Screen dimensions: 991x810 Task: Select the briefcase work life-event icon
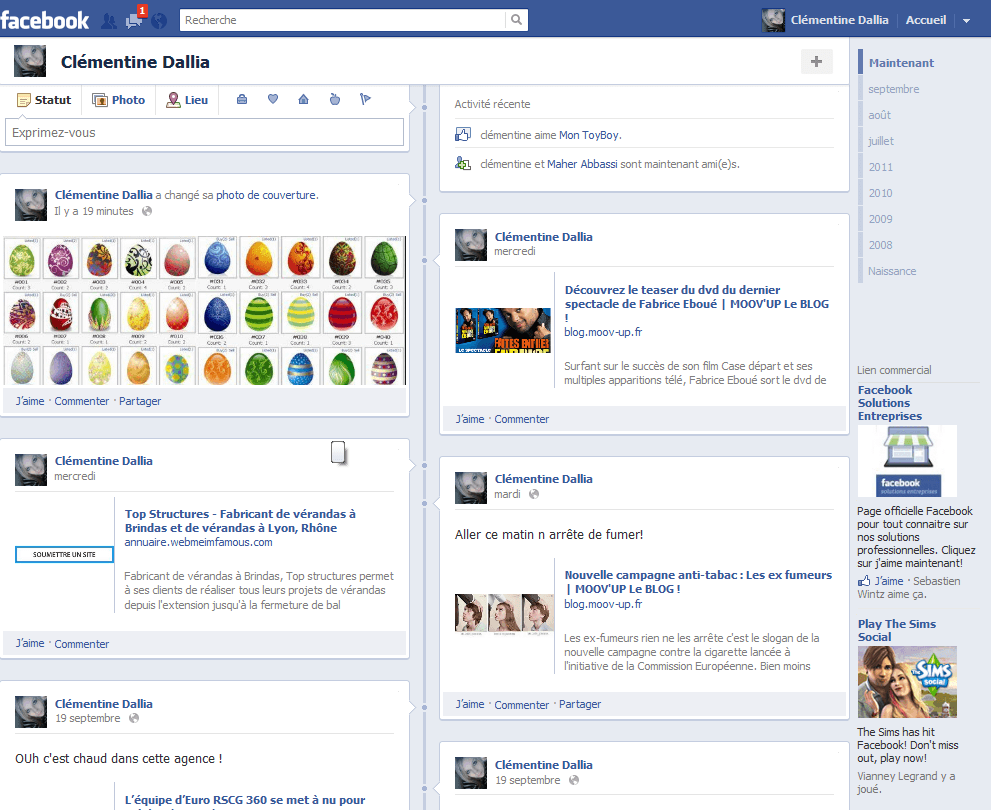coord(242,99)
